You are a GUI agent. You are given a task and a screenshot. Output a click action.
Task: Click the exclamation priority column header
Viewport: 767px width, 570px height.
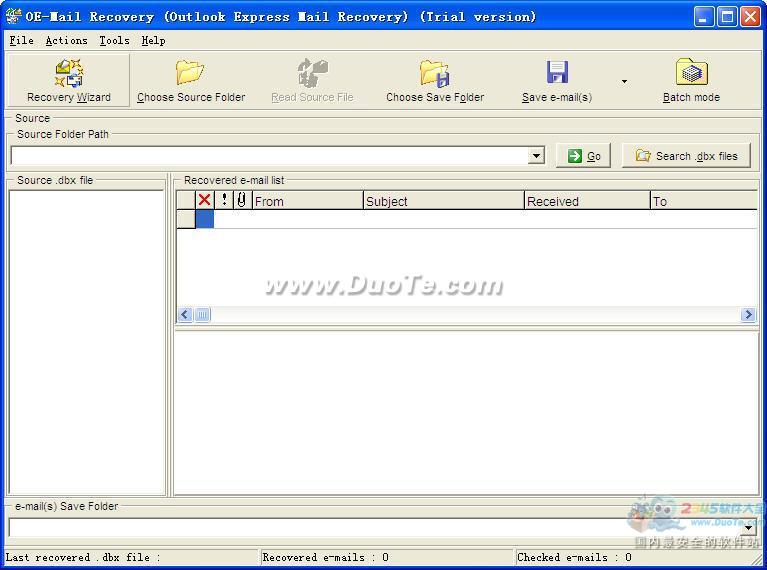pyautogui.click(x=224, y=200)
